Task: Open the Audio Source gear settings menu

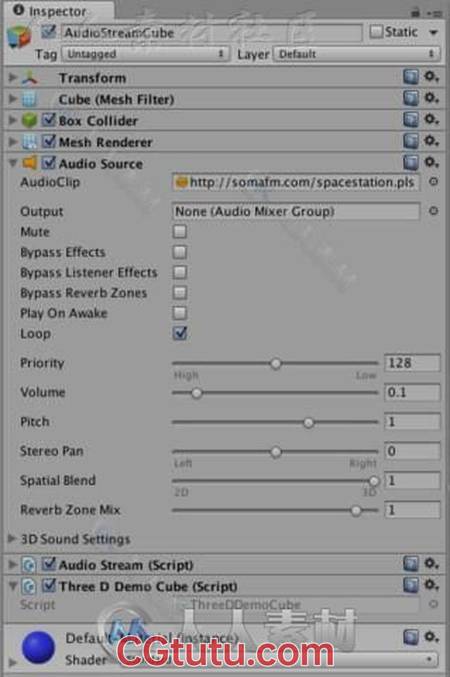Action: pos(431,162)
